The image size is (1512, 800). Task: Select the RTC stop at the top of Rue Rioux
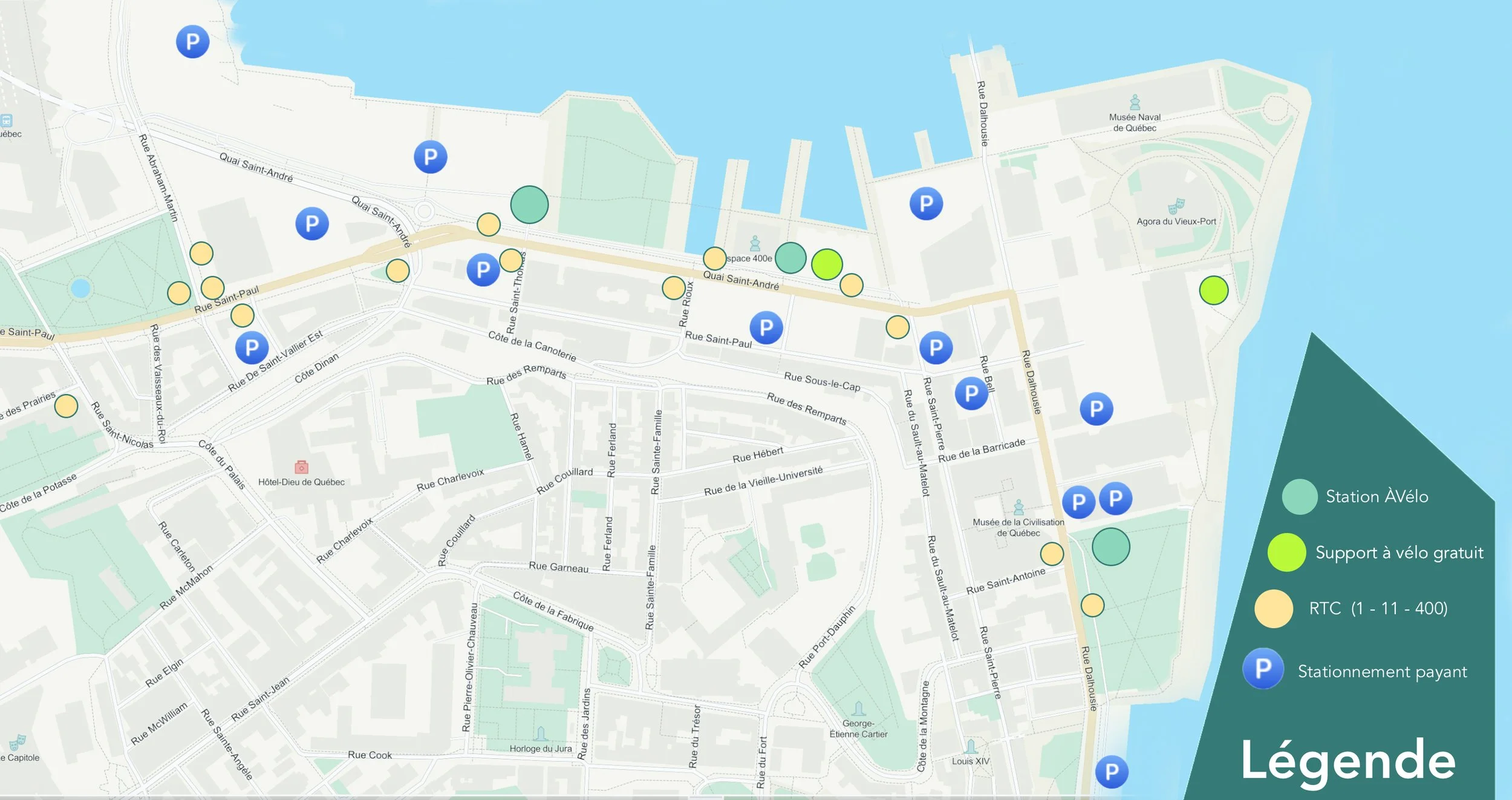coord(673,288)
